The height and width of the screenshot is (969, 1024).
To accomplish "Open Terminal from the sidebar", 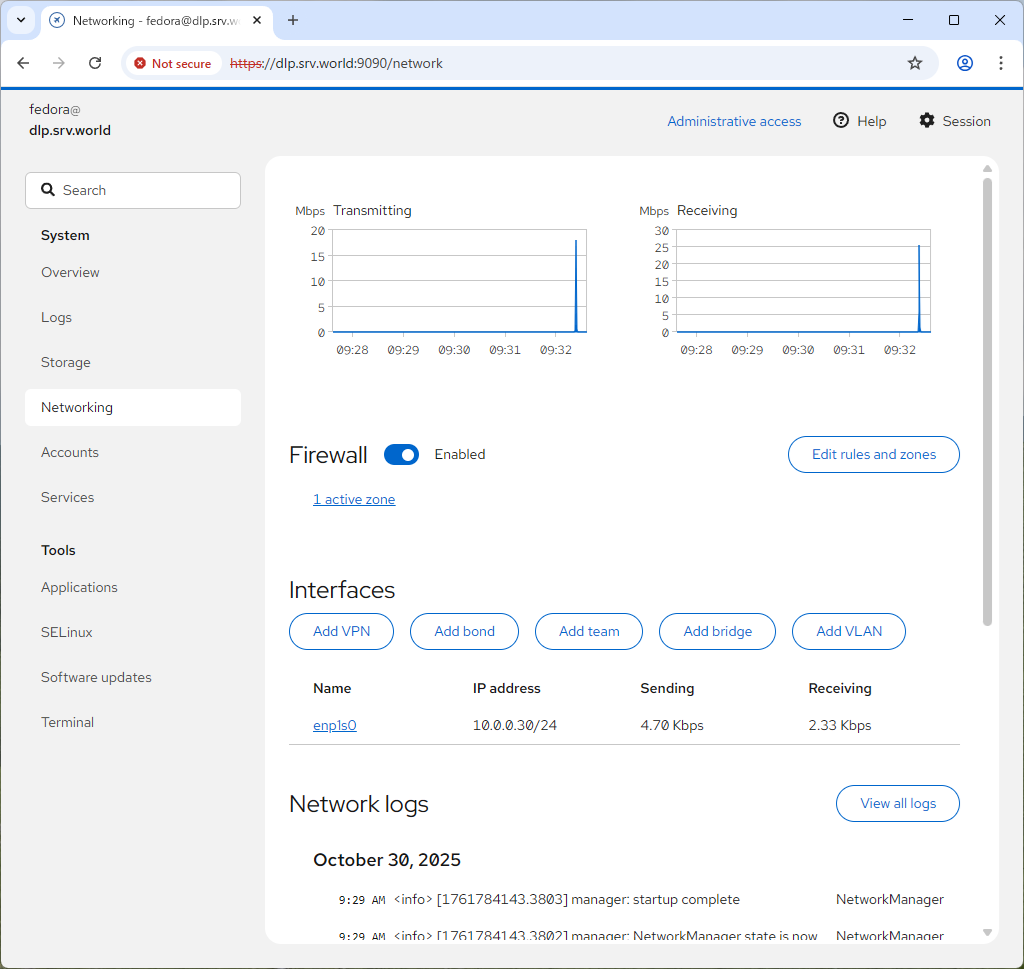I will tap(67, 722).
